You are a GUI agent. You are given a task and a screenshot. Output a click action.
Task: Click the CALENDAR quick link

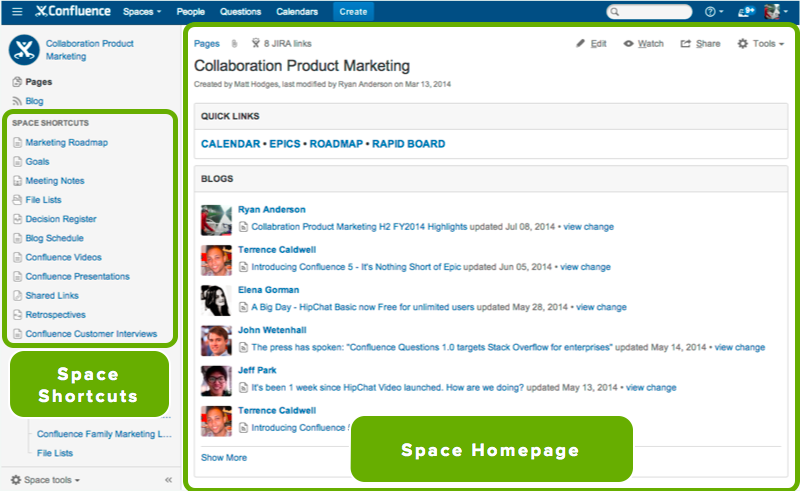(x=231, y=144)
